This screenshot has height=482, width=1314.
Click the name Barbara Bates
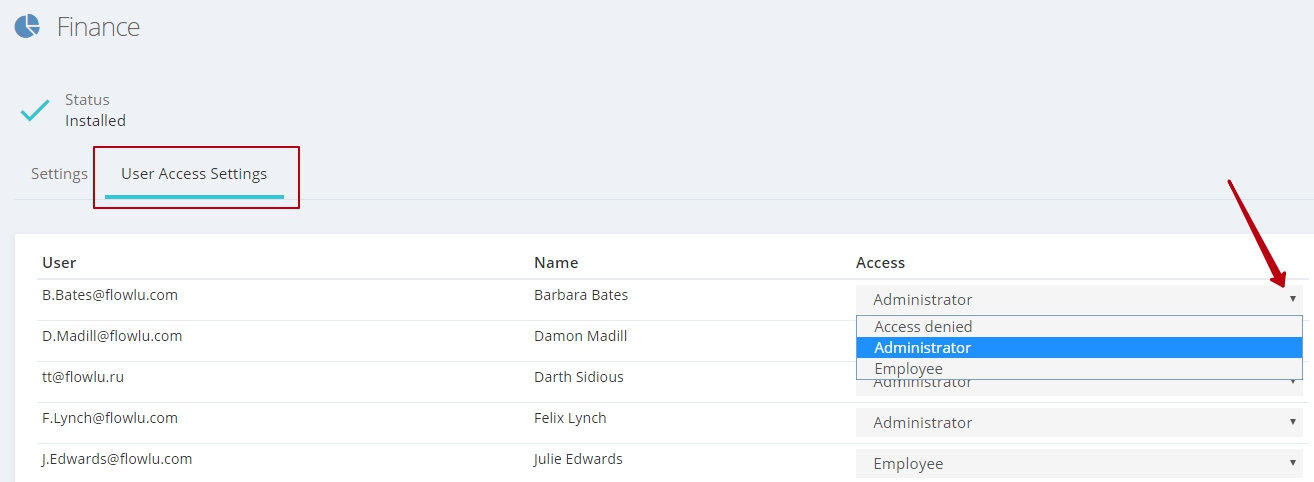(581, 295)
